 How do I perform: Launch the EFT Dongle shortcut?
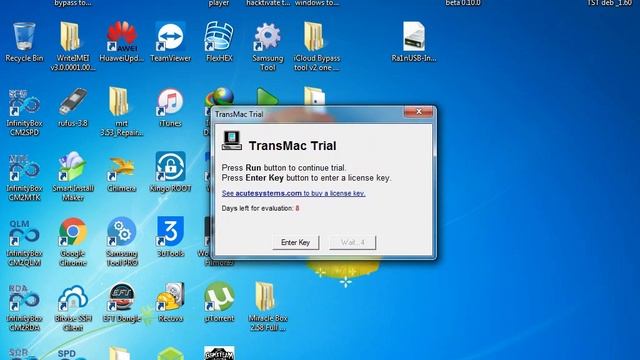pos(122,302)
